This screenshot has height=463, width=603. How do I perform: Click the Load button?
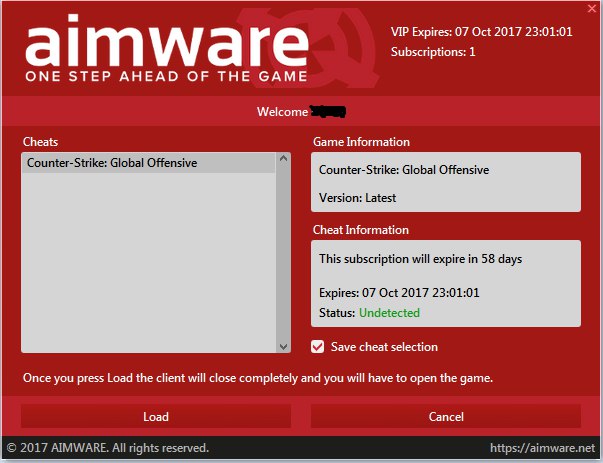point(156,416)
